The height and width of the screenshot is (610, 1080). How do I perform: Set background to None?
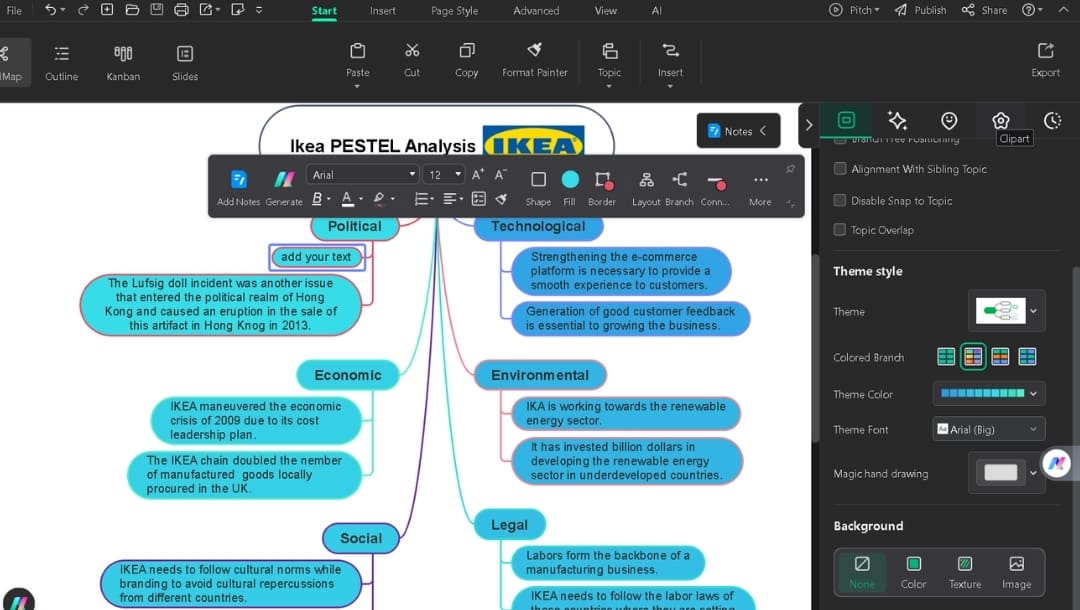[862, 572]
